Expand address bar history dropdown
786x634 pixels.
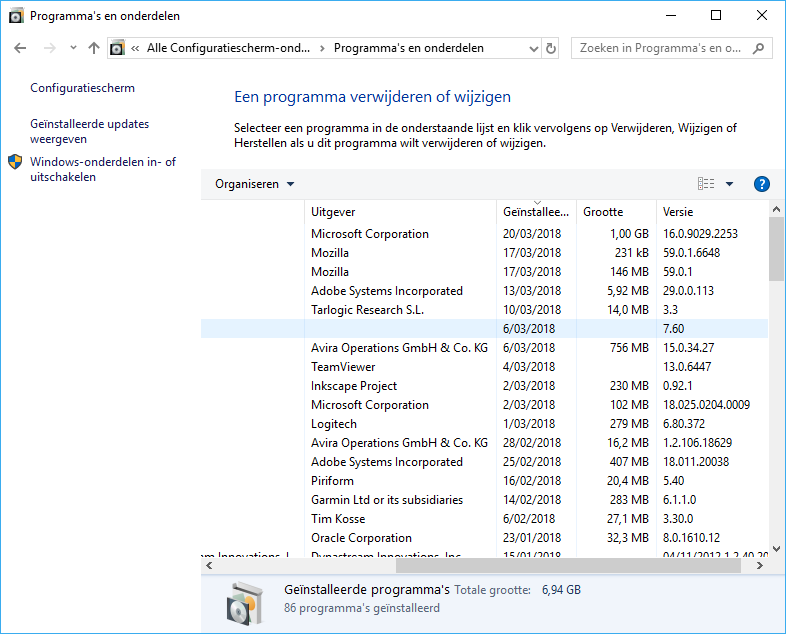click(x=534, y=49)
